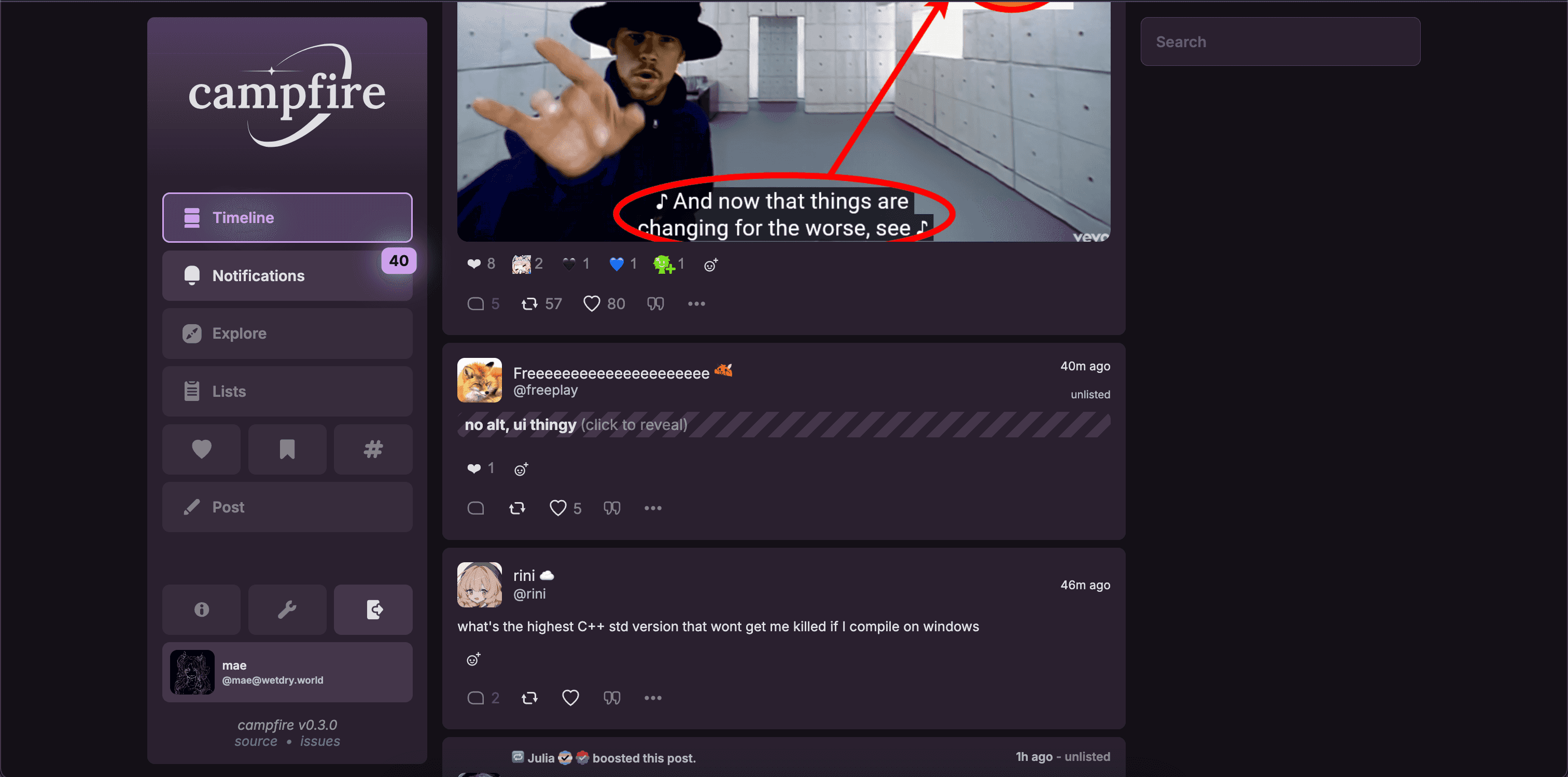Image resolution: width=1568 pixels, height=777 pixels.
Task: Open more options menu on rini's post
Action: click(653, 698)
